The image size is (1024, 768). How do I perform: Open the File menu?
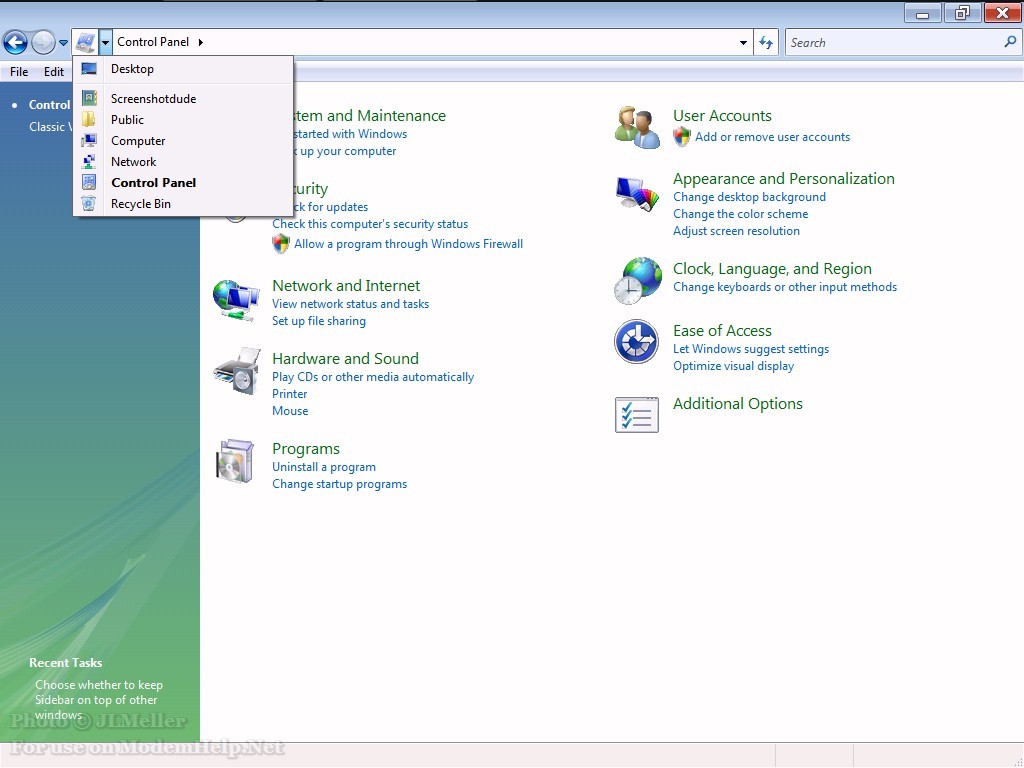pos(19,72)
